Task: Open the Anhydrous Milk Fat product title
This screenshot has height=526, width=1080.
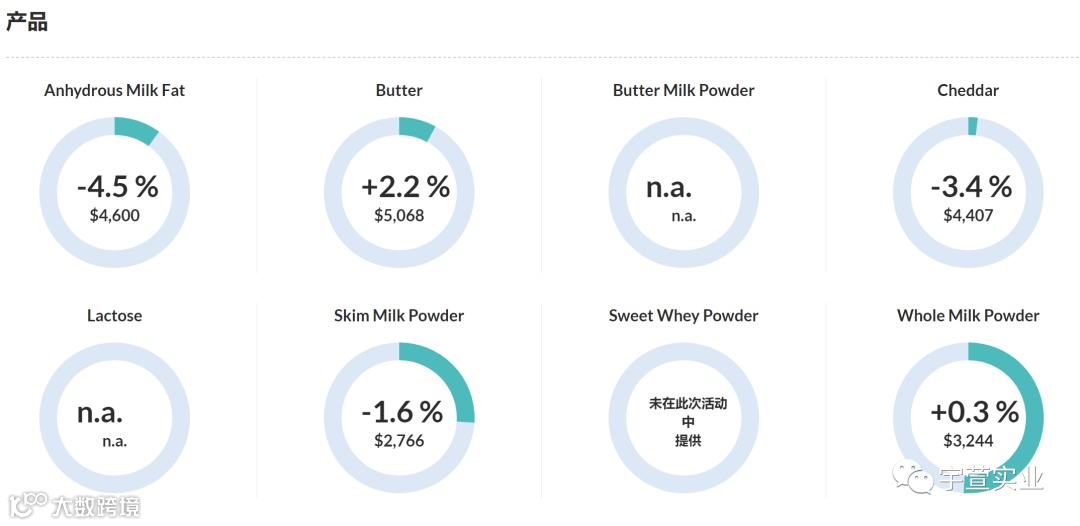Action: tap(114, 90)
